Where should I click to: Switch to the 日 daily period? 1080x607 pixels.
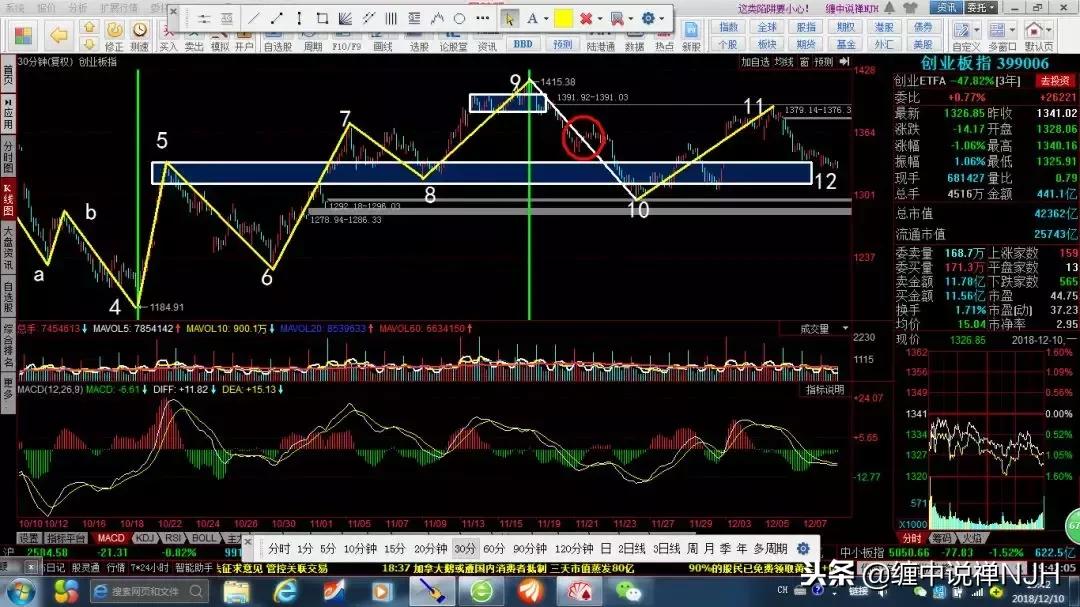click(x=605, y=549)
